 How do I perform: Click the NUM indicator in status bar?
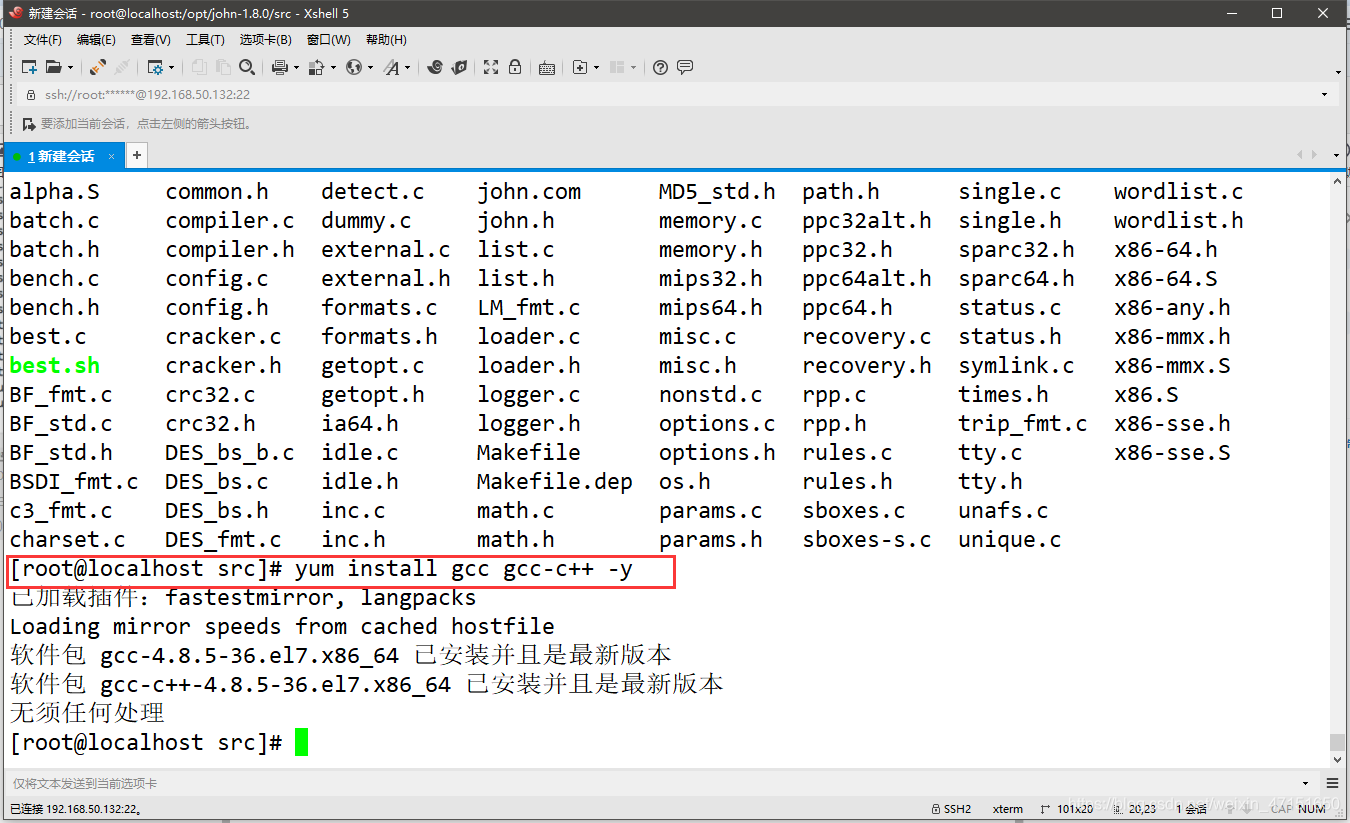tap(1312, 809)
